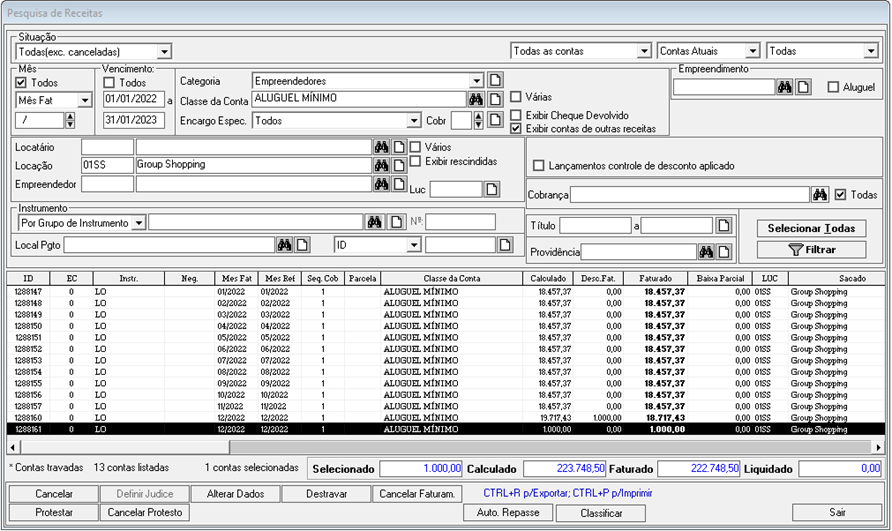
Task: Clear the Locação field icon
Action: [399, 165]
